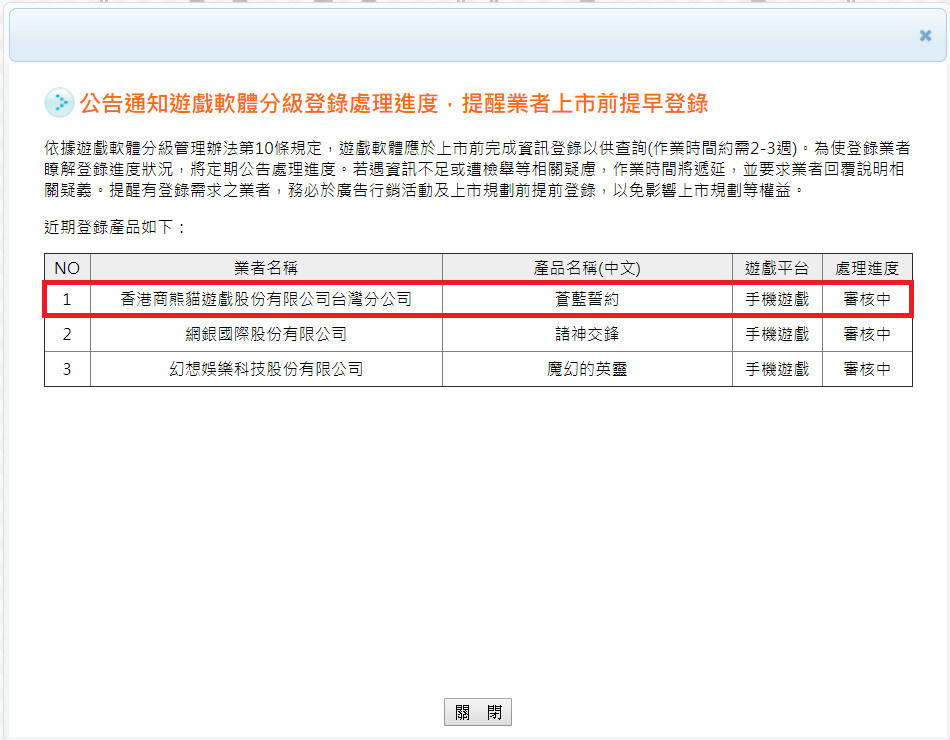Click the product name 魔幻的英靈
The image size is (950, 740).
pos(587,369)
